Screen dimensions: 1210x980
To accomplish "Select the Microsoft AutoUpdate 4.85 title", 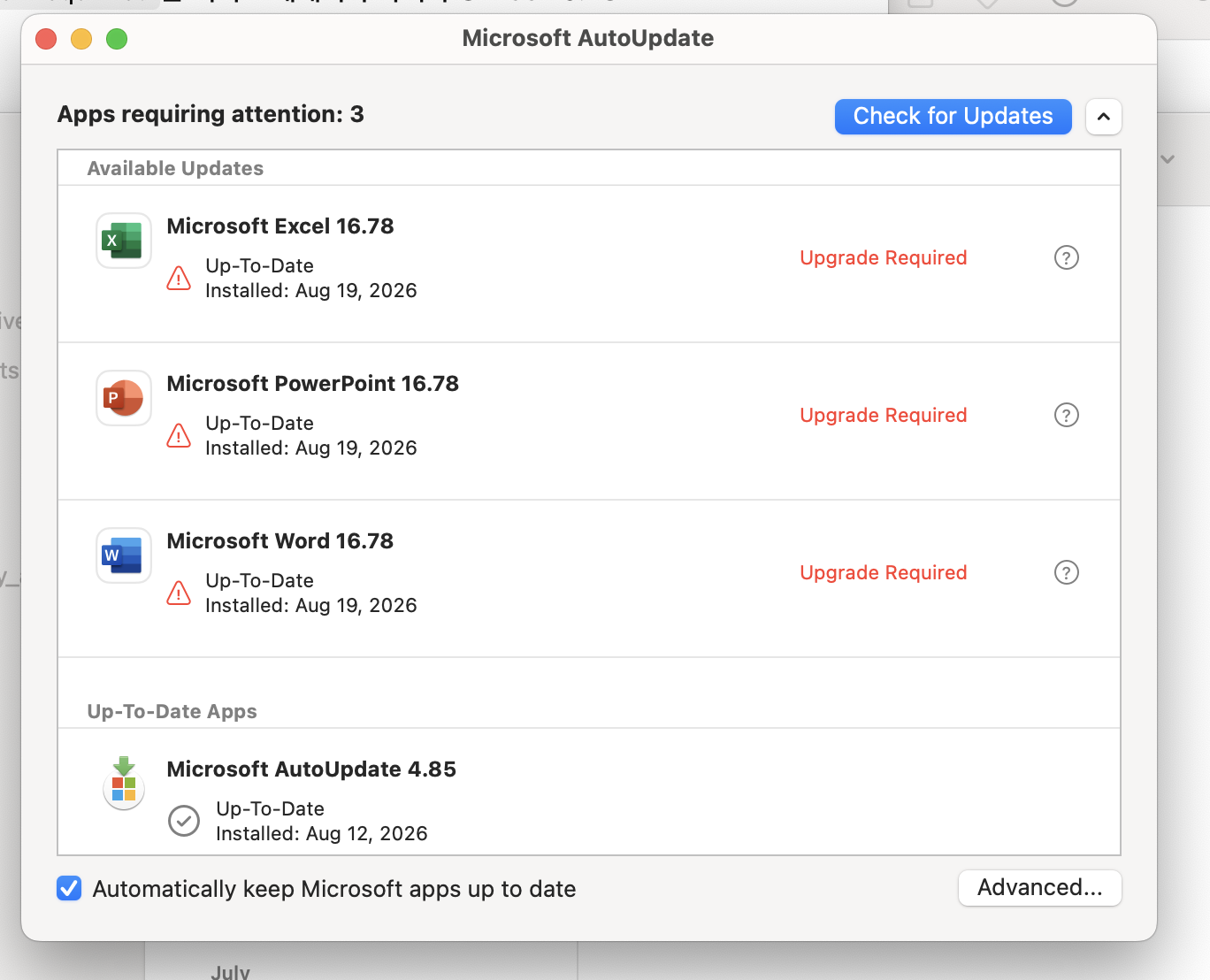I will [x=311, y=769].
